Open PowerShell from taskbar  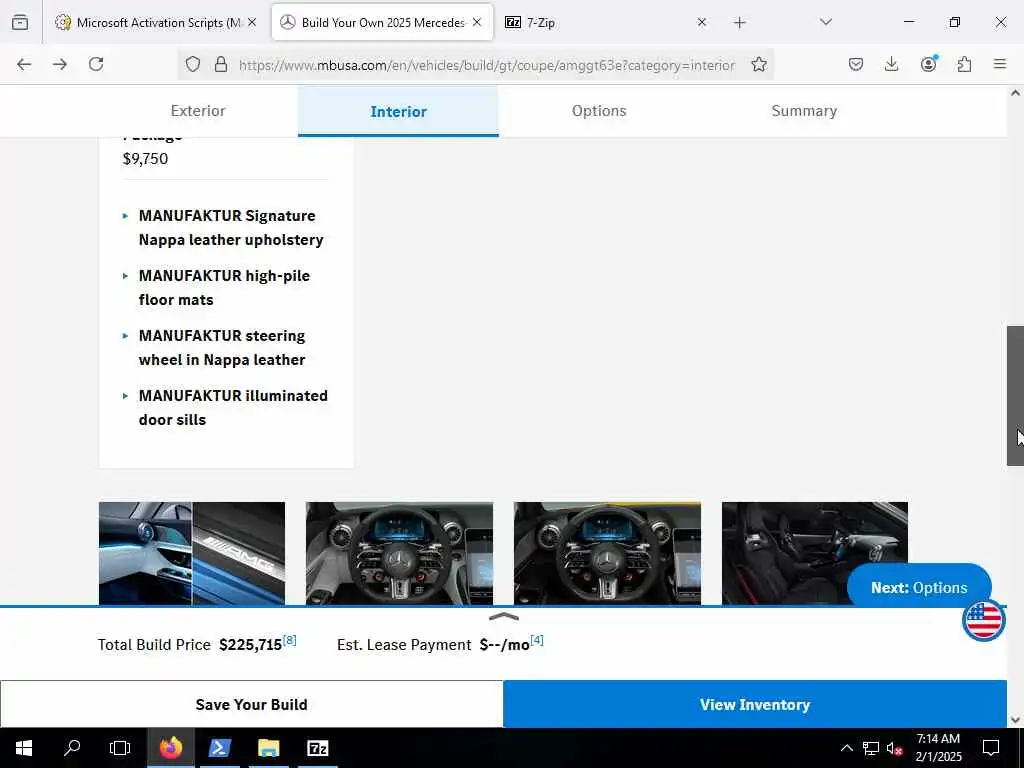pos(219,748)
